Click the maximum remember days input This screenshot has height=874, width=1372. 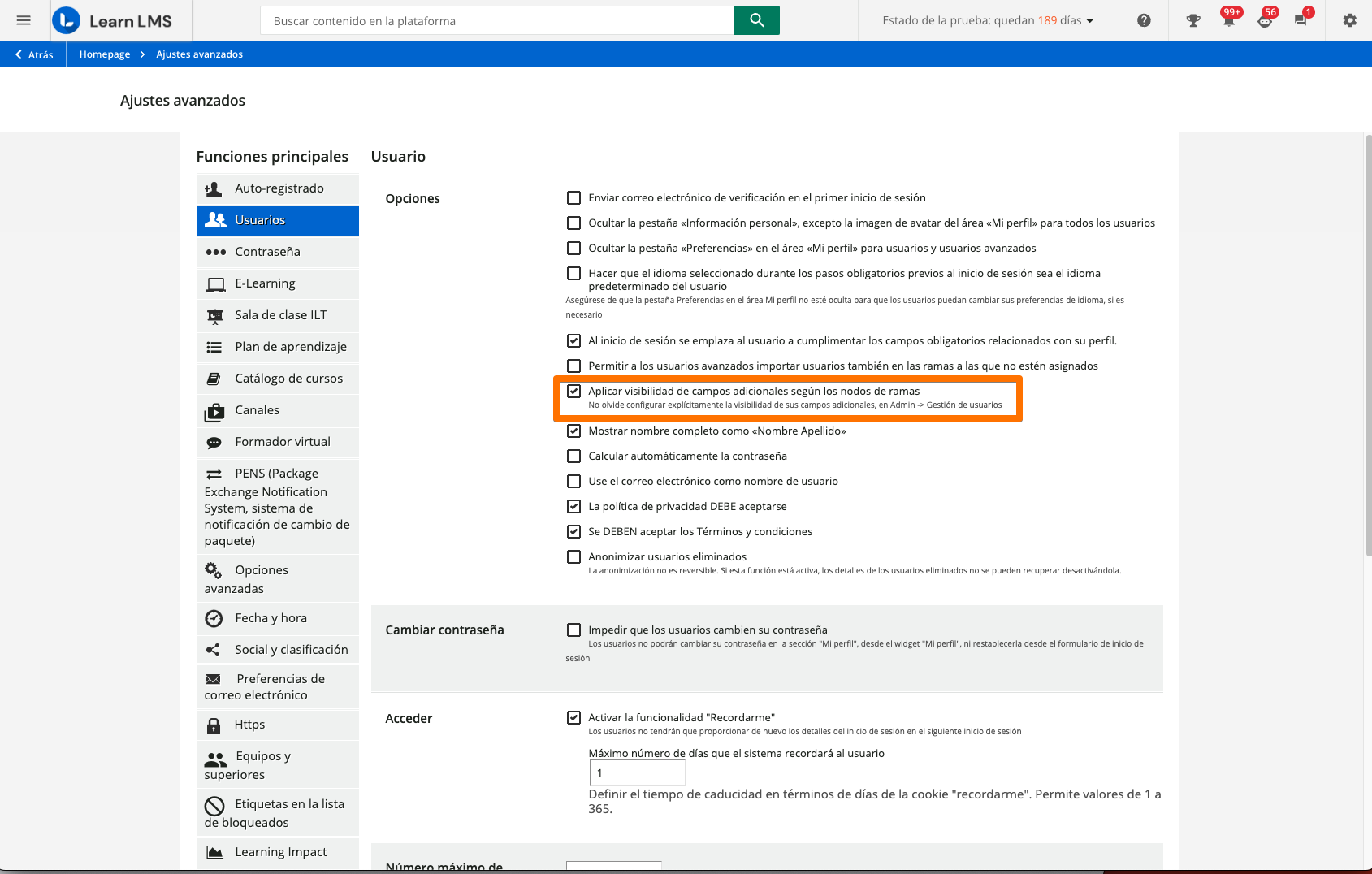pyautogui.click(x=637, y=773)
